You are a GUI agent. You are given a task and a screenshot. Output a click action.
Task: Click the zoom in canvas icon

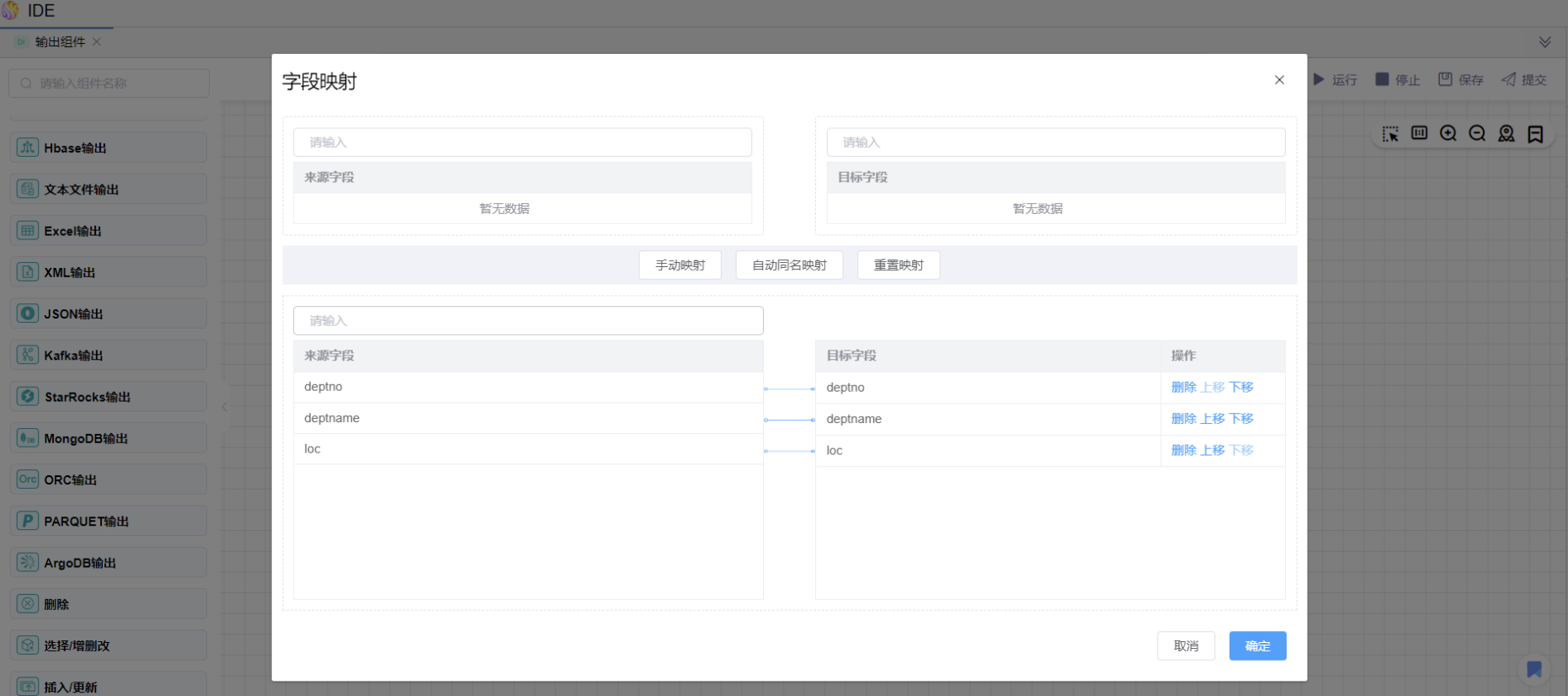1448,134
